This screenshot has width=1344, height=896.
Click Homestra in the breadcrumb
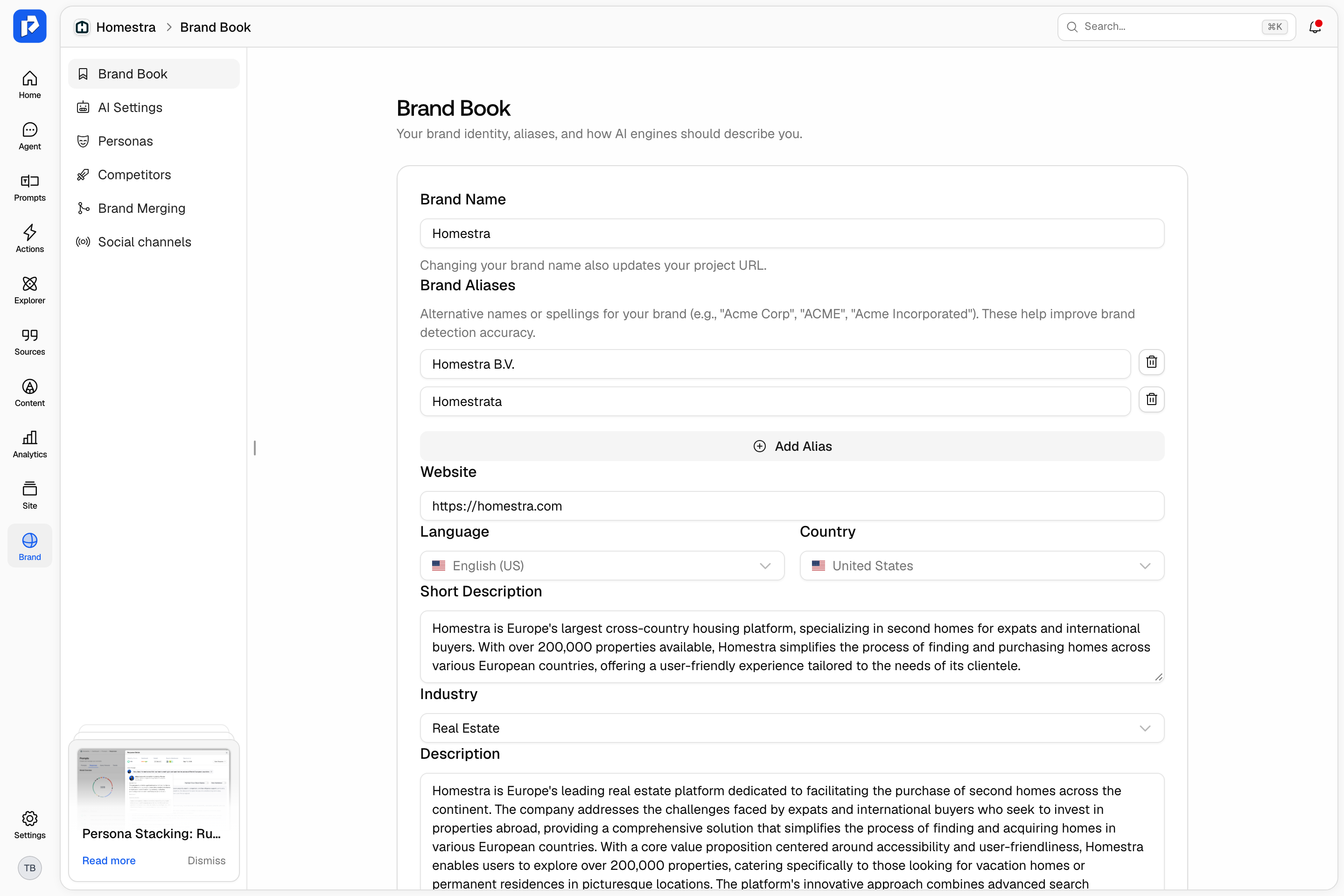pos(126,27)
